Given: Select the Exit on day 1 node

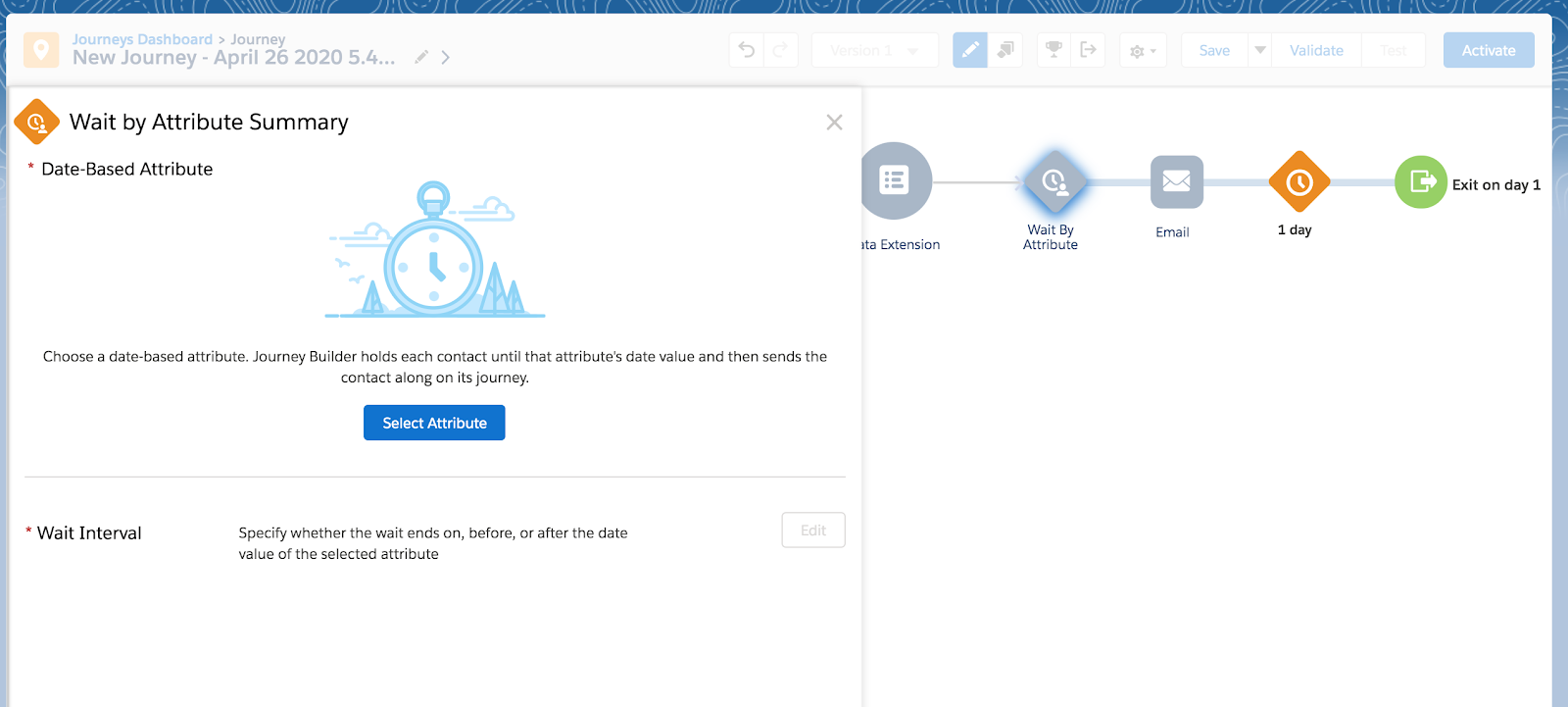Looking at the screenshot, I should pyautogui.click(x=1421, y=181).
